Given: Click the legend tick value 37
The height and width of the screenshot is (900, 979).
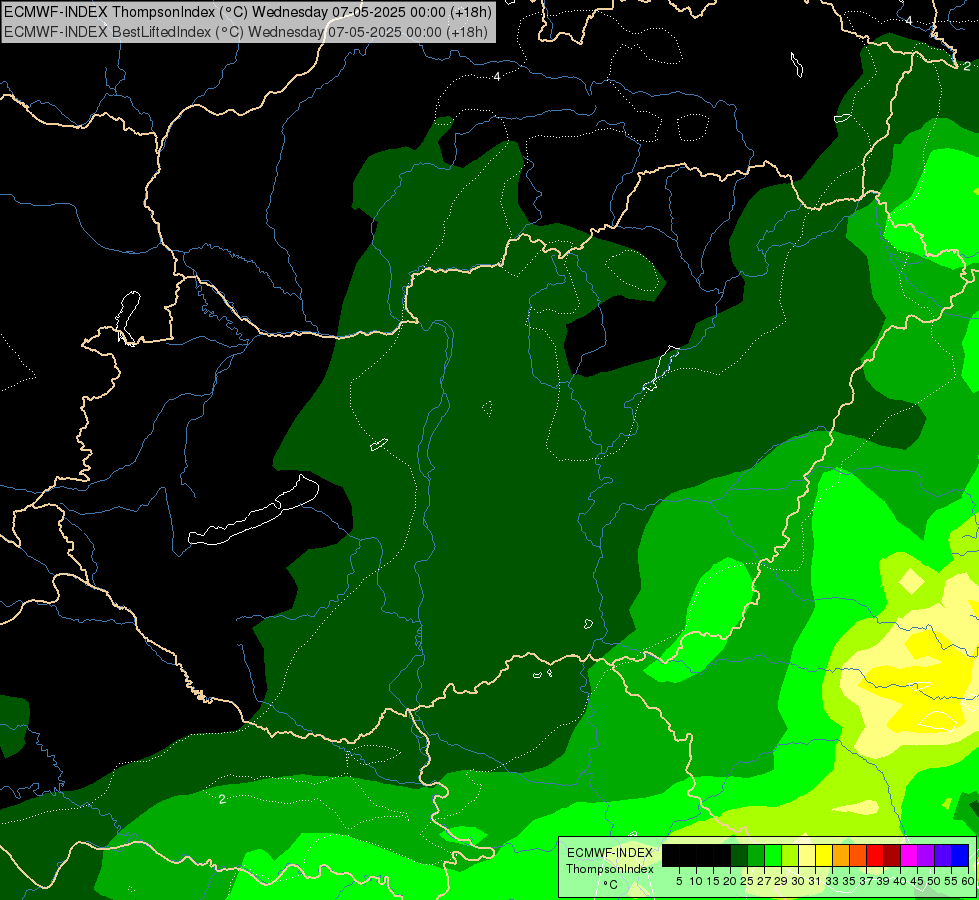Looking at the screenshot, I should (x=866, y=881).
